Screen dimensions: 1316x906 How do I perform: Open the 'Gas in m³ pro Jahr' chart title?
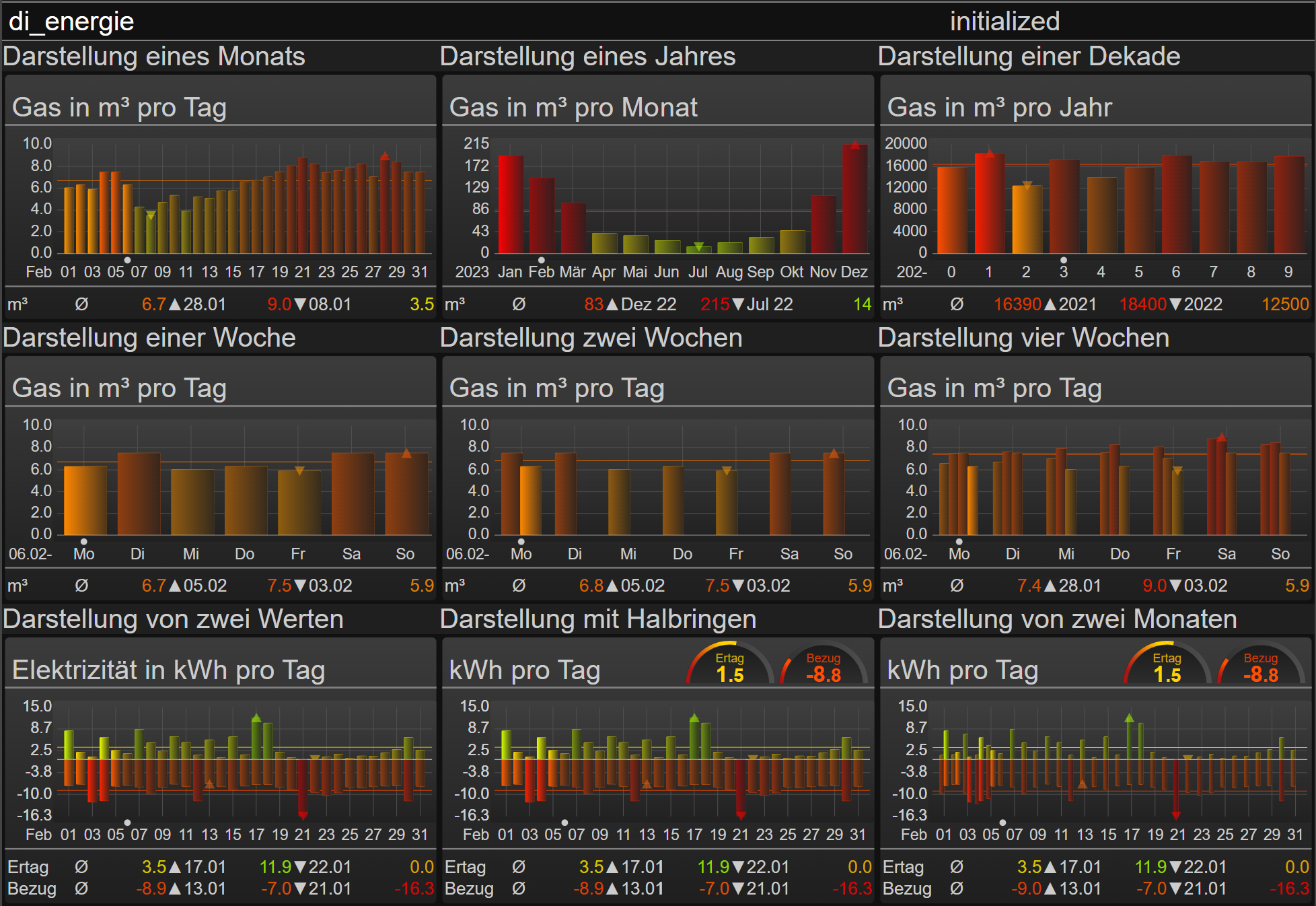tap(999, 107)
